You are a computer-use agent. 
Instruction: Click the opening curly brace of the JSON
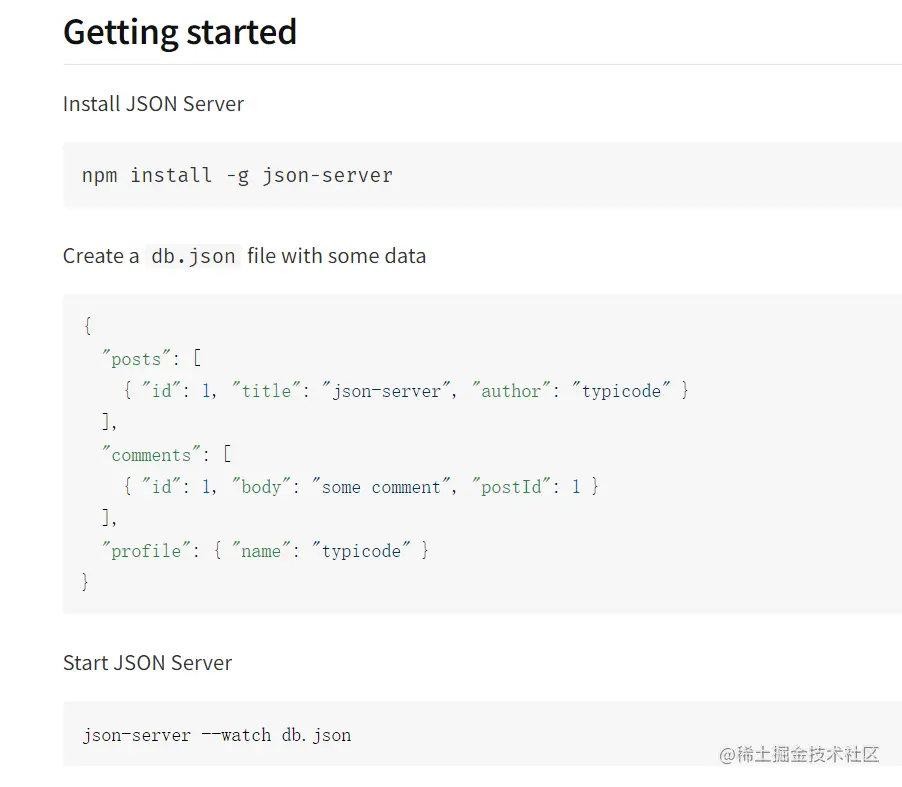tap(87, 326)
